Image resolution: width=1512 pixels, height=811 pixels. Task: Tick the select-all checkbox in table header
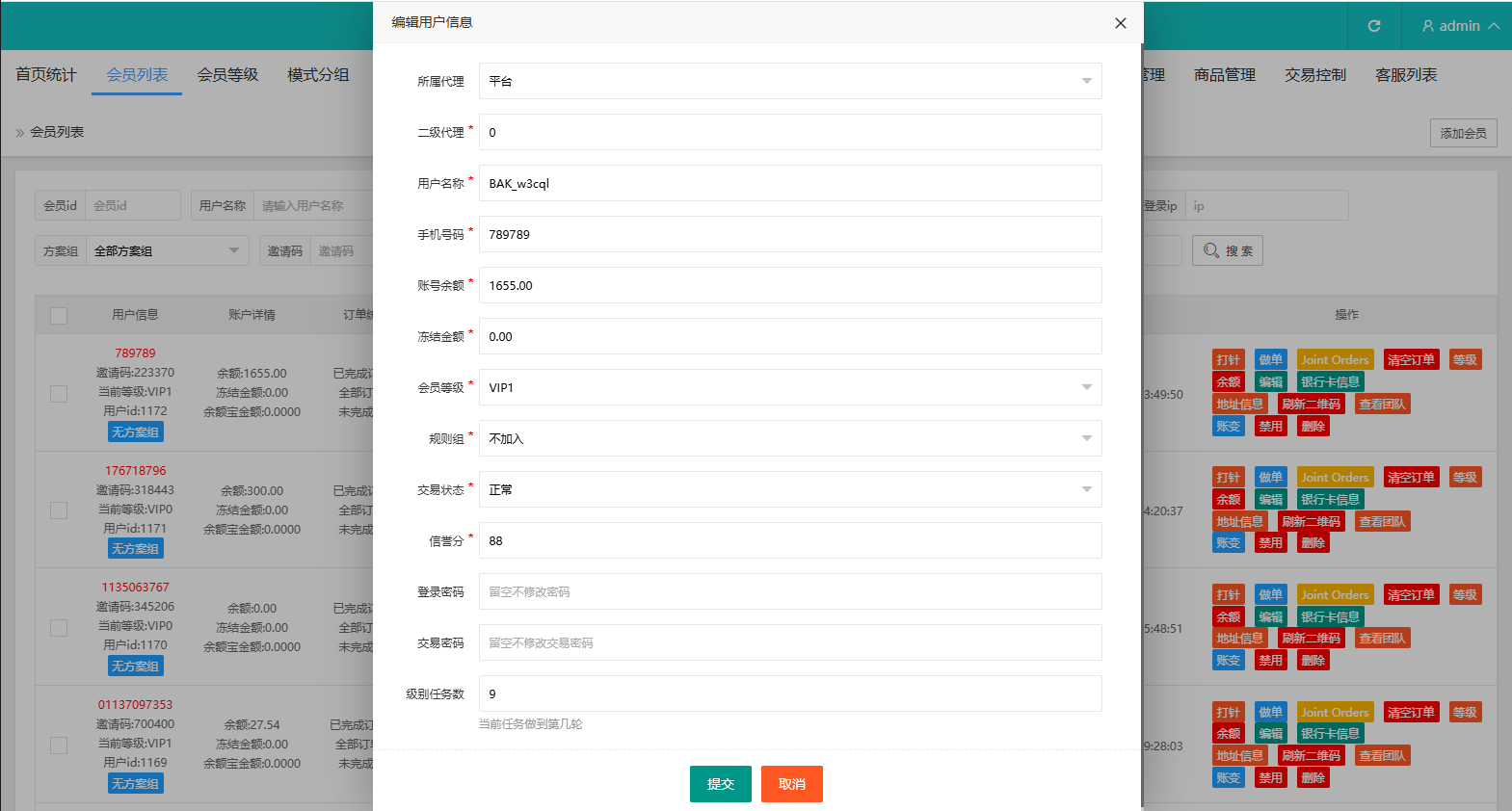pos(59,316)
